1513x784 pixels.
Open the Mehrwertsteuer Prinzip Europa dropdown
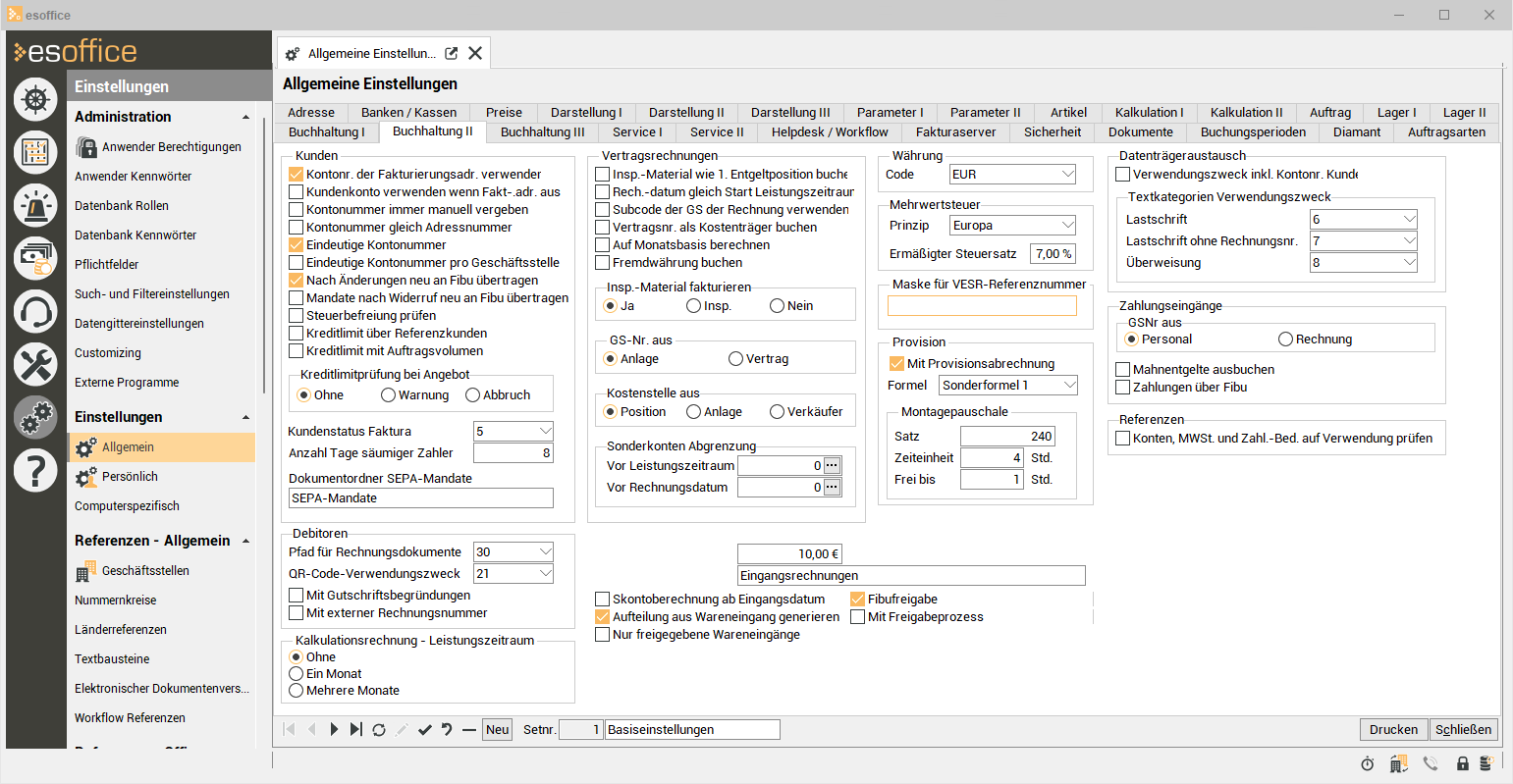tap(1068, 225)
